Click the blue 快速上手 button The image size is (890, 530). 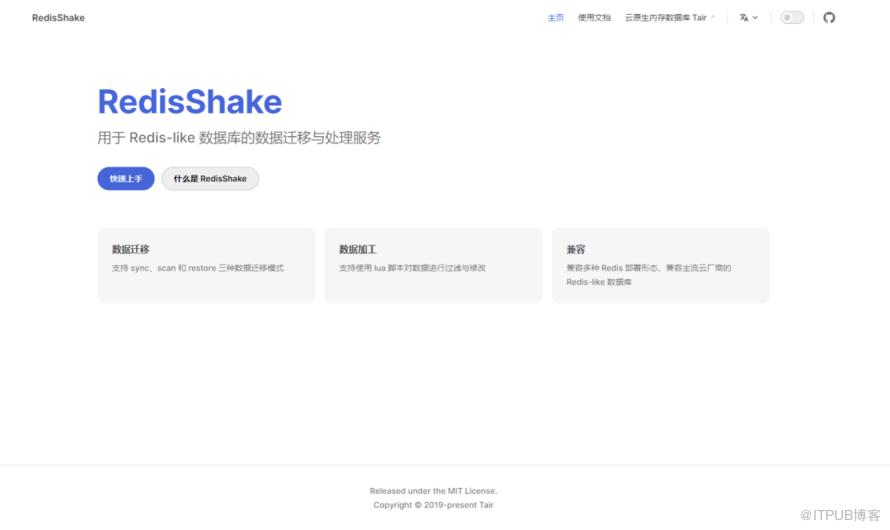click(x=126, y=178)
